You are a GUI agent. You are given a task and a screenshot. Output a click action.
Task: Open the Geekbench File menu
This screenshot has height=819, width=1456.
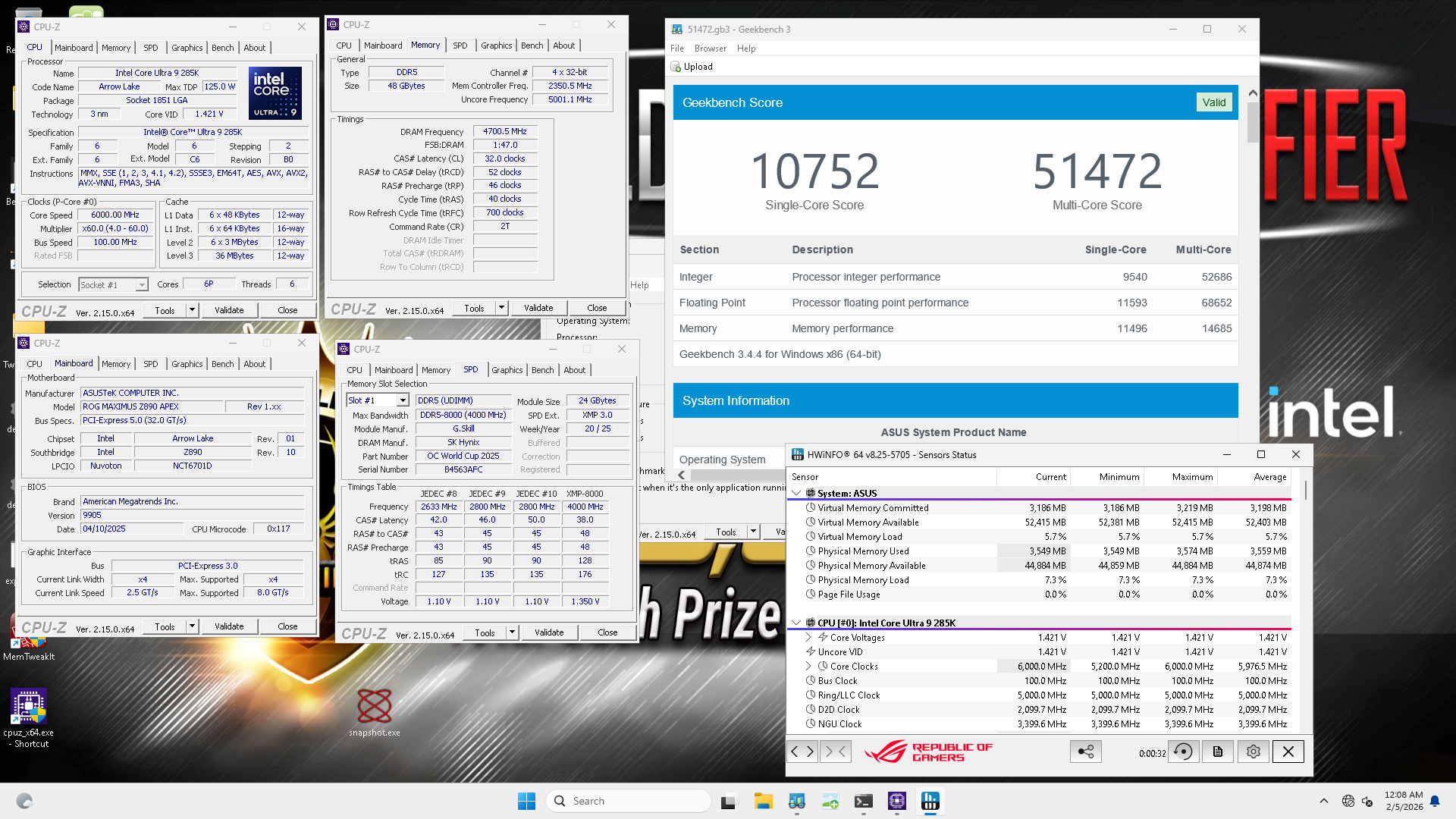point(677,49)
